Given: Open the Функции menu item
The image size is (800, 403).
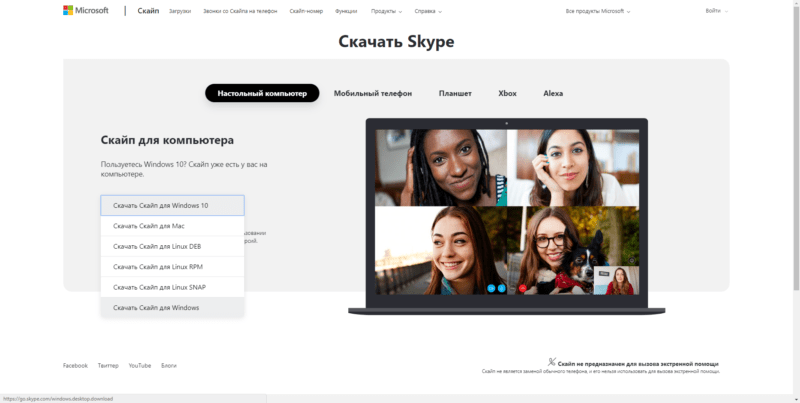Looking at the screenshot, I should pos(346,11).
